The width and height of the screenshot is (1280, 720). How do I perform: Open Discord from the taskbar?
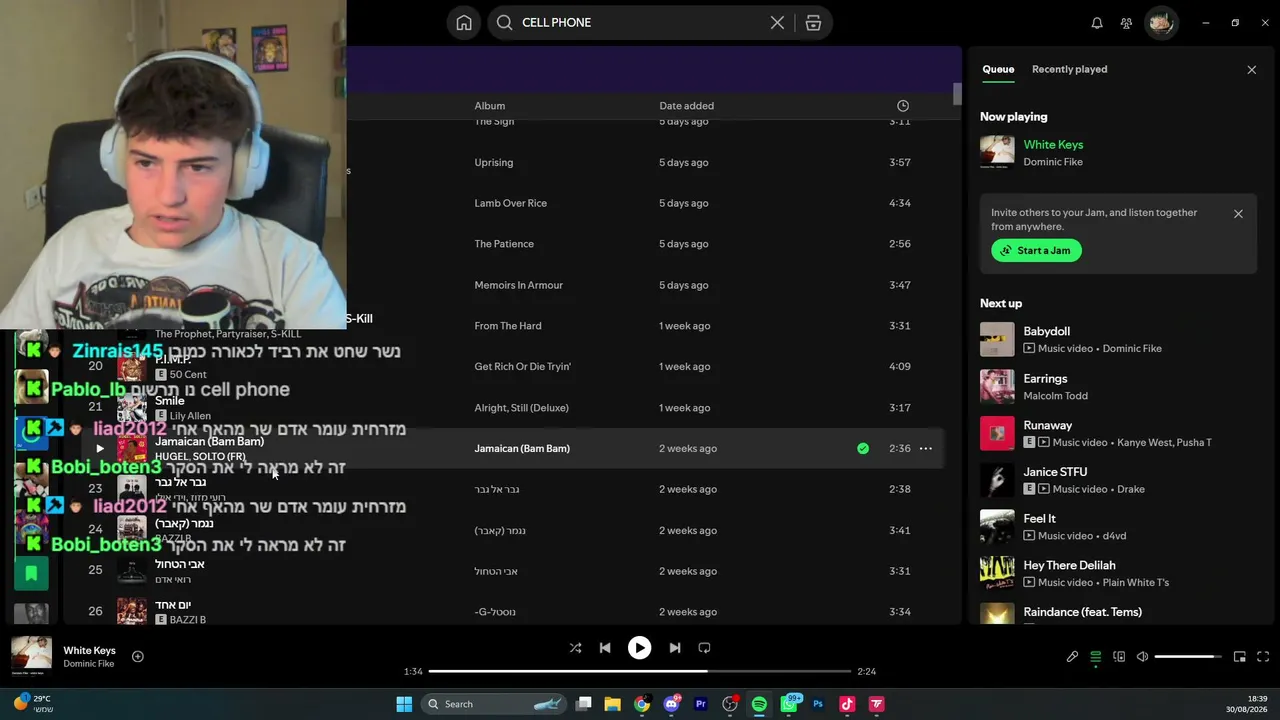(671, 704)
